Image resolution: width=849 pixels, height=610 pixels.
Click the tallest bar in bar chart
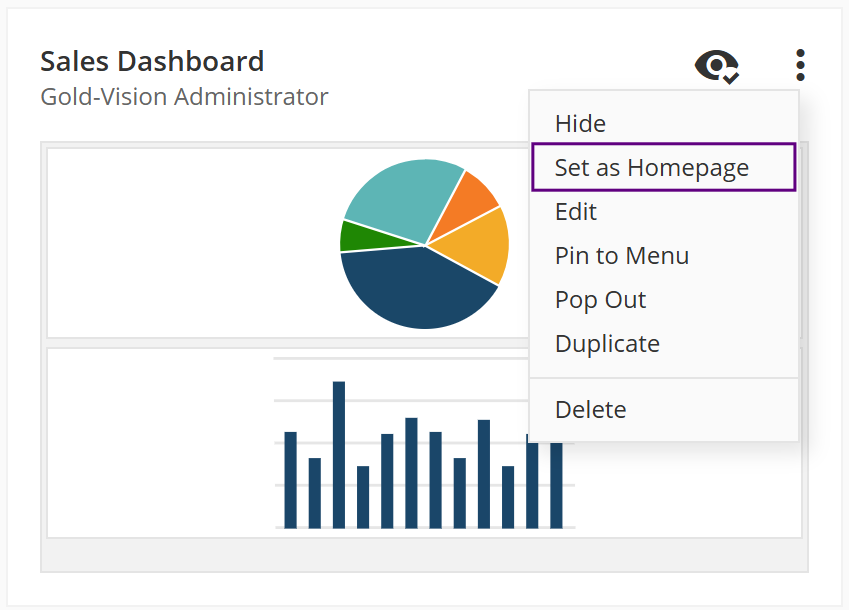339,455
